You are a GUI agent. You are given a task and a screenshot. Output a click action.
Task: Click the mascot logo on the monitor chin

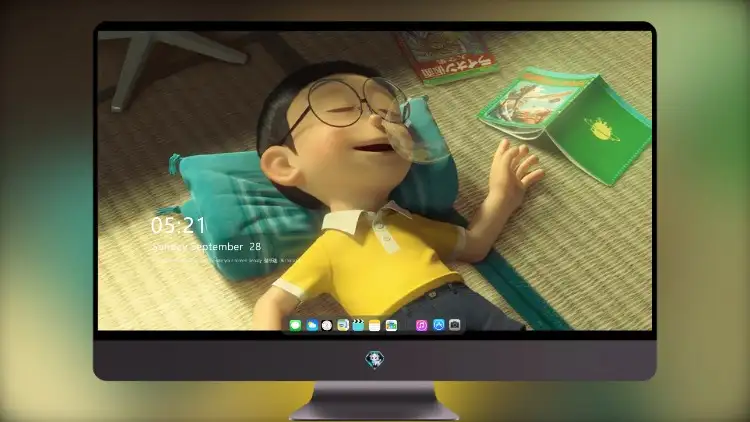375,360
